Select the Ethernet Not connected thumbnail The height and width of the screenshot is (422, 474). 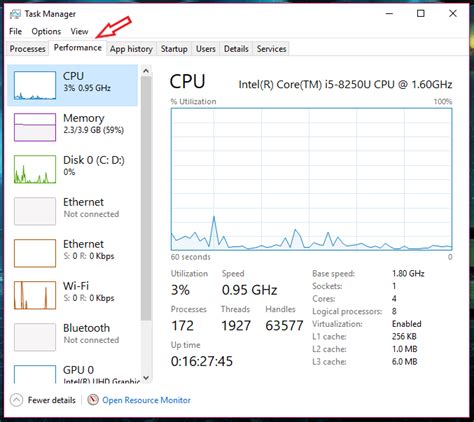pyautogui.click(x=35, y=211)
